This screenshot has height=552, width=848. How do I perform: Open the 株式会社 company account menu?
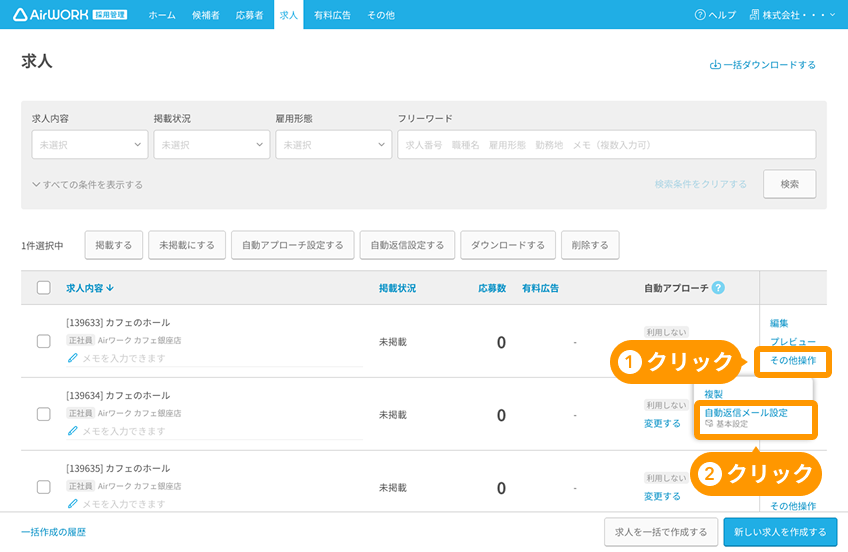click(x=792, y=15)
